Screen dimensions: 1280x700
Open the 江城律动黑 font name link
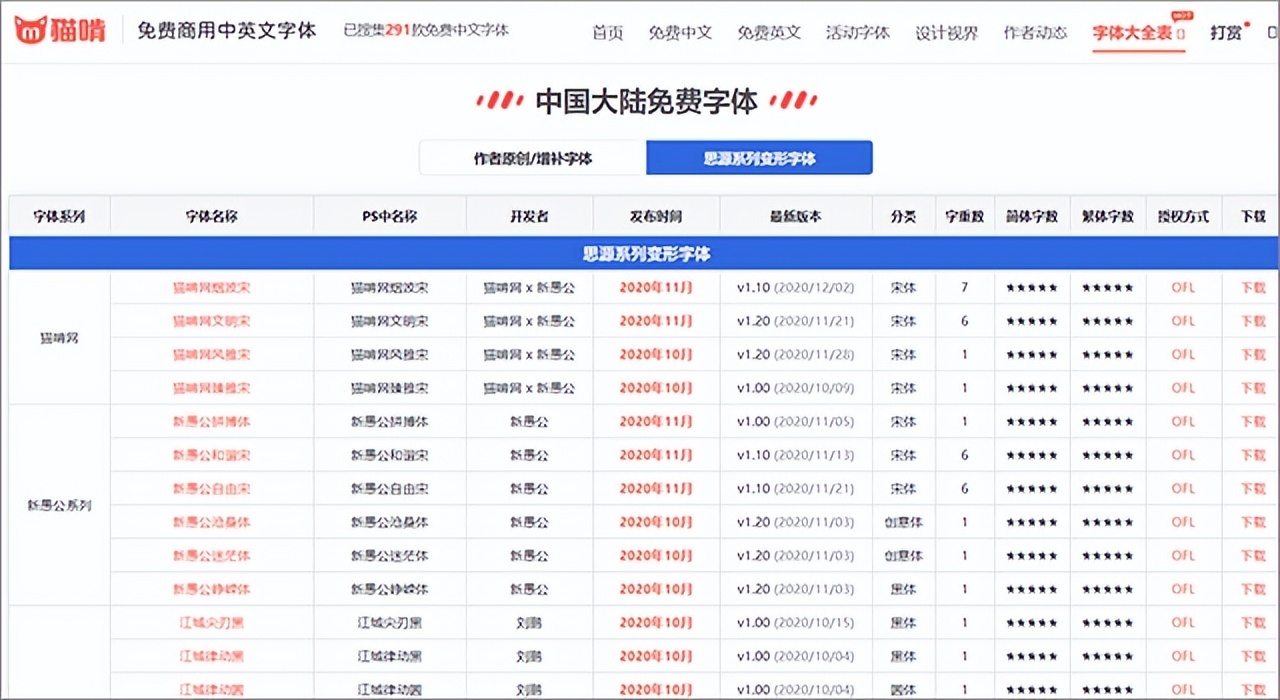tap(211, 656)
